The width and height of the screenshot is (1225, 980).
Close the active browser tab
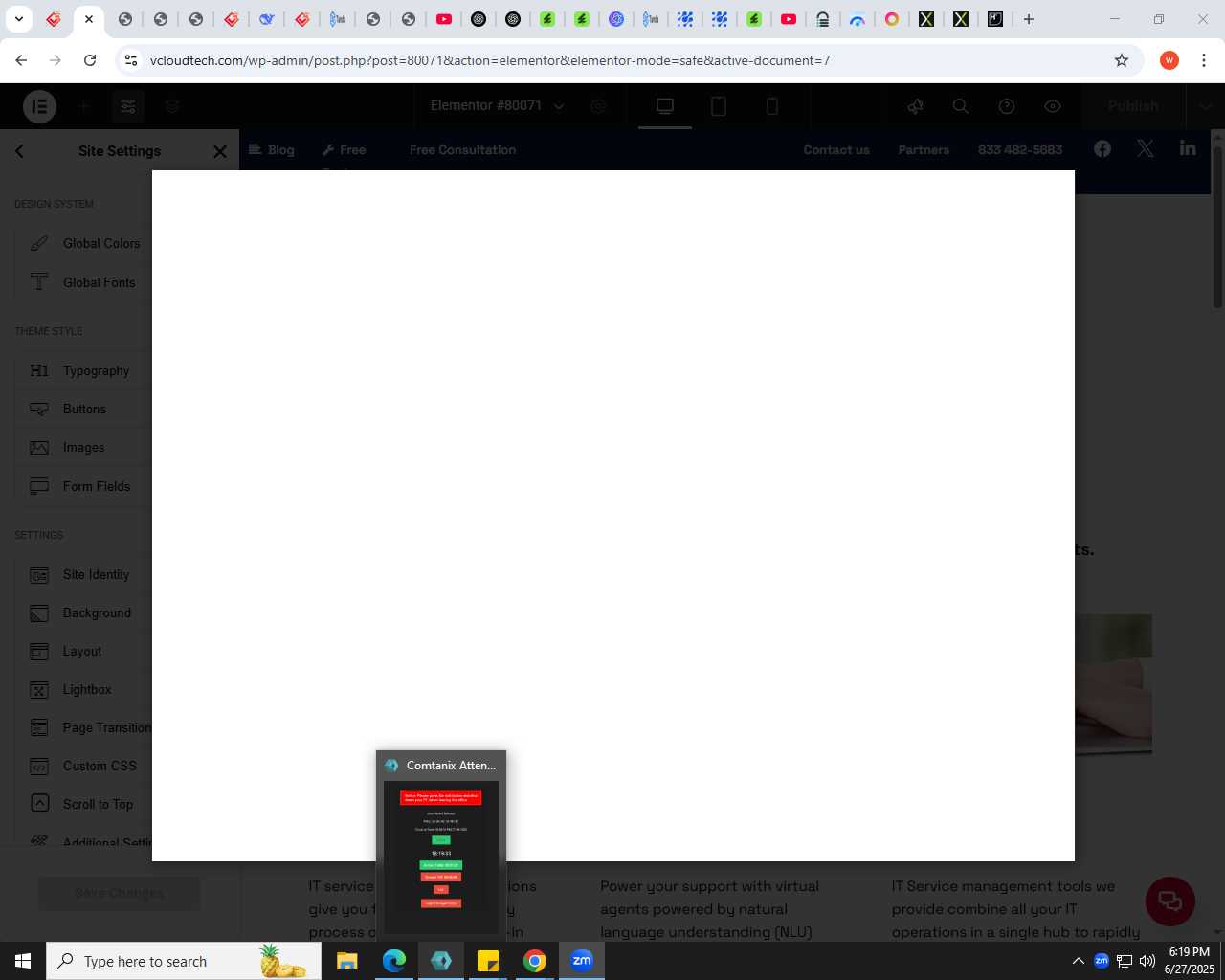tap(89, 19)
